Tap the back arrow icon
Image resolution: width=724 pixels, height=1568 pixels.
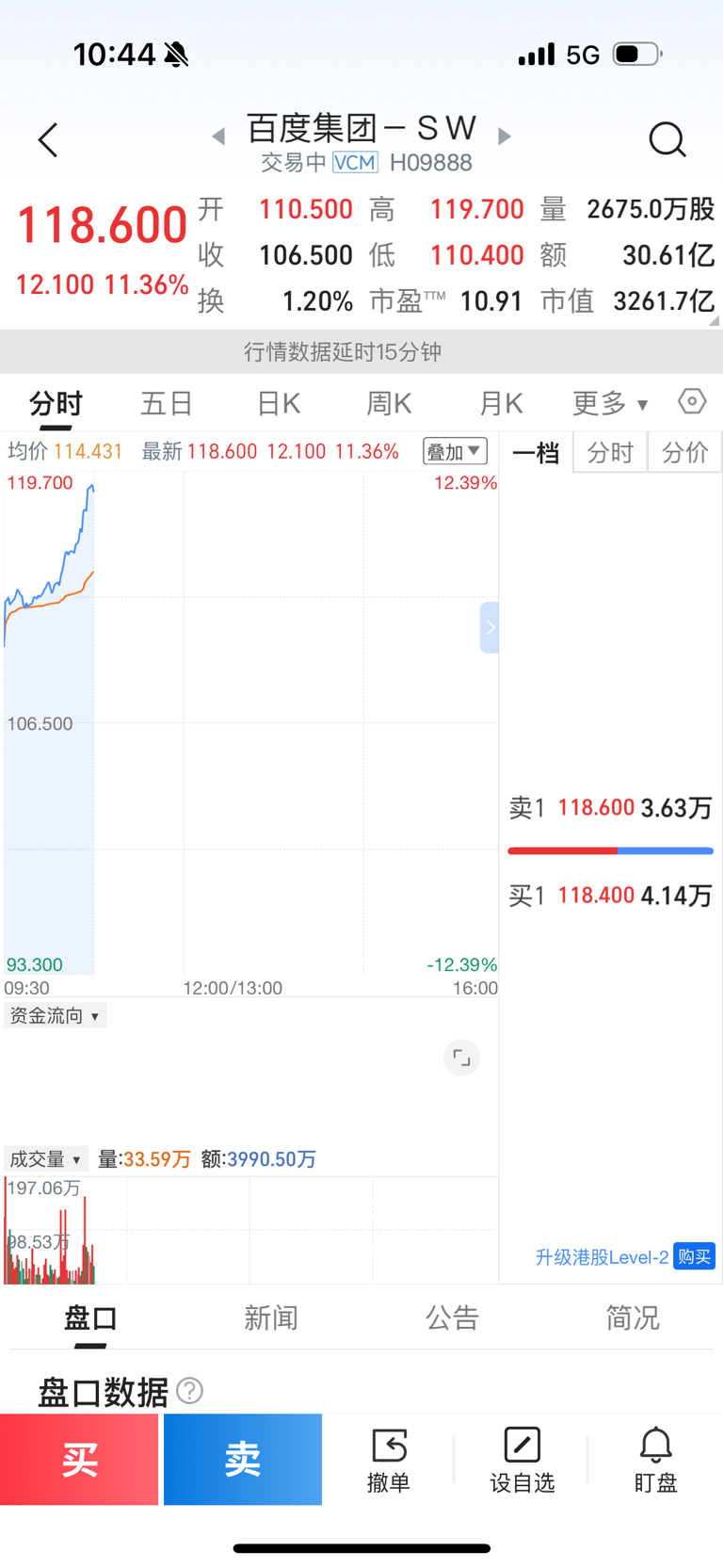pyautogui.click(x=48, y=140)
